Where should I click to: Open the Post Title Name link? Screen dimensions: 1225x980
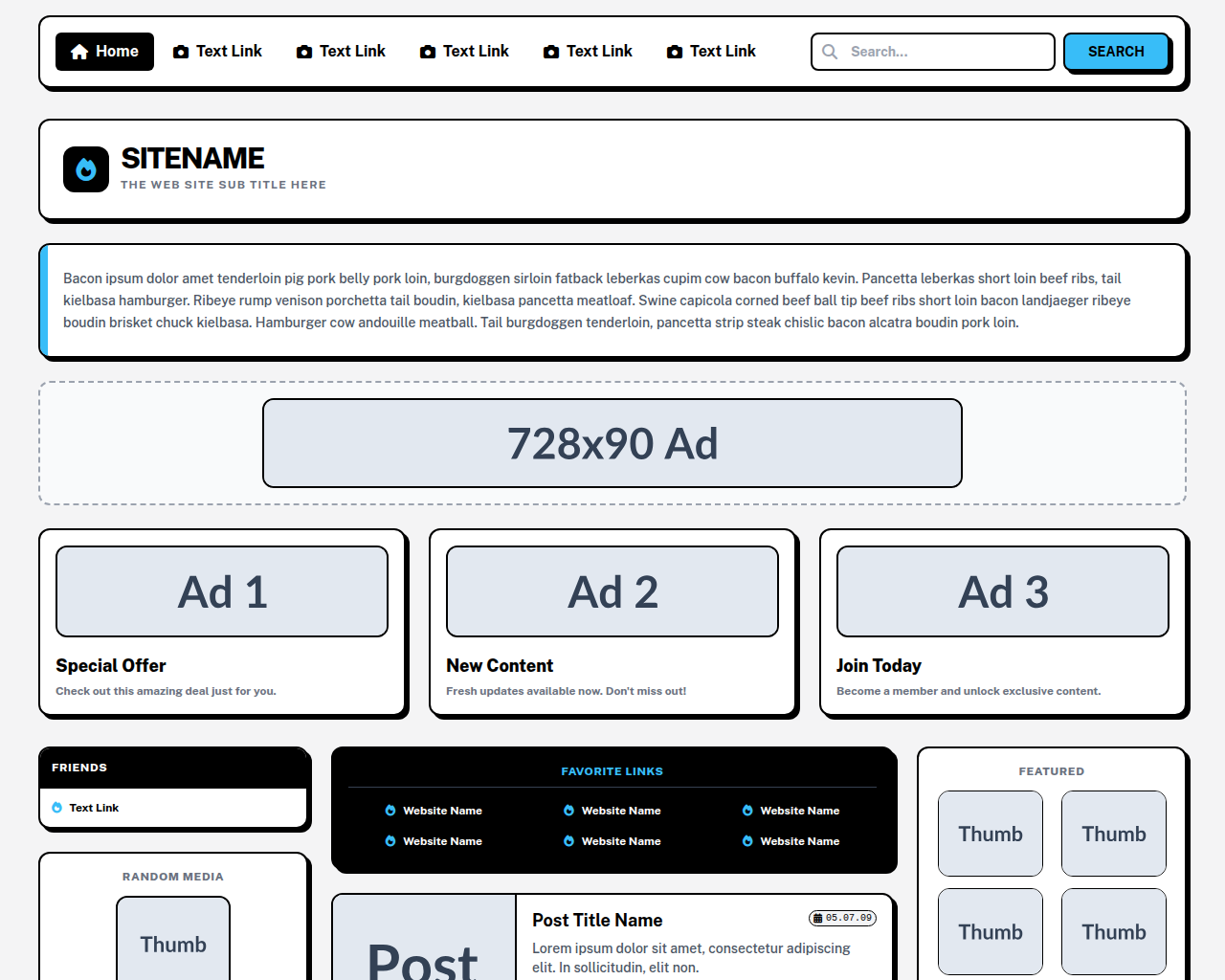click(x=597, y=920)
